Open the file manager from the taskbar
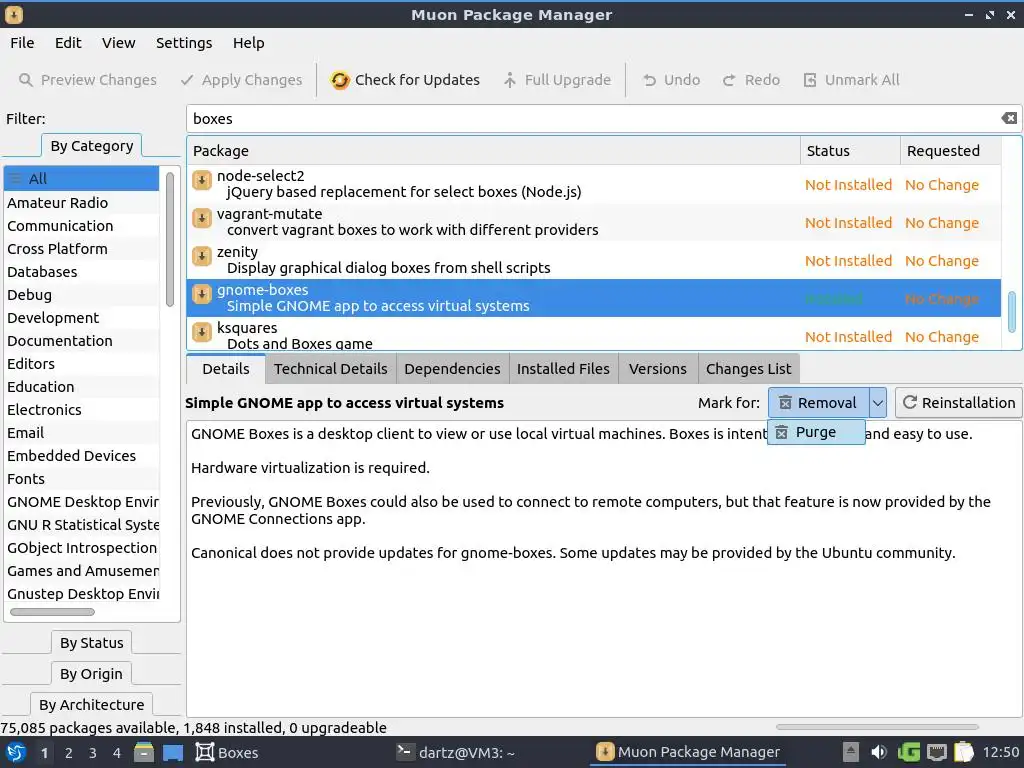 click(x=144, y=752)
